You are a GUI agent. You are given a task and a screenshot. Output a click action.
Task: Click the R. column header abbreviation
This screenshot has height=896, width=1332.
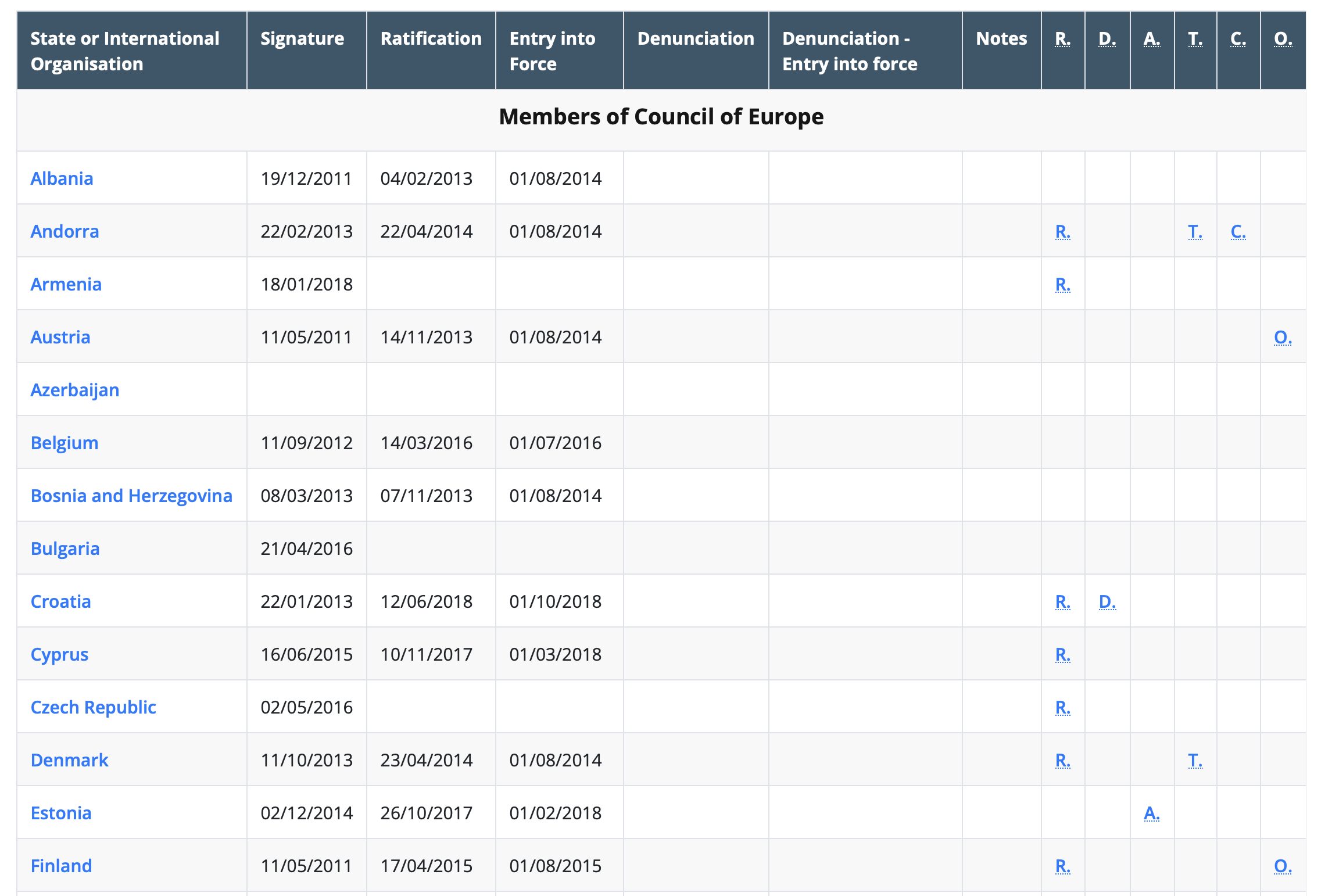pos(1062,38)
